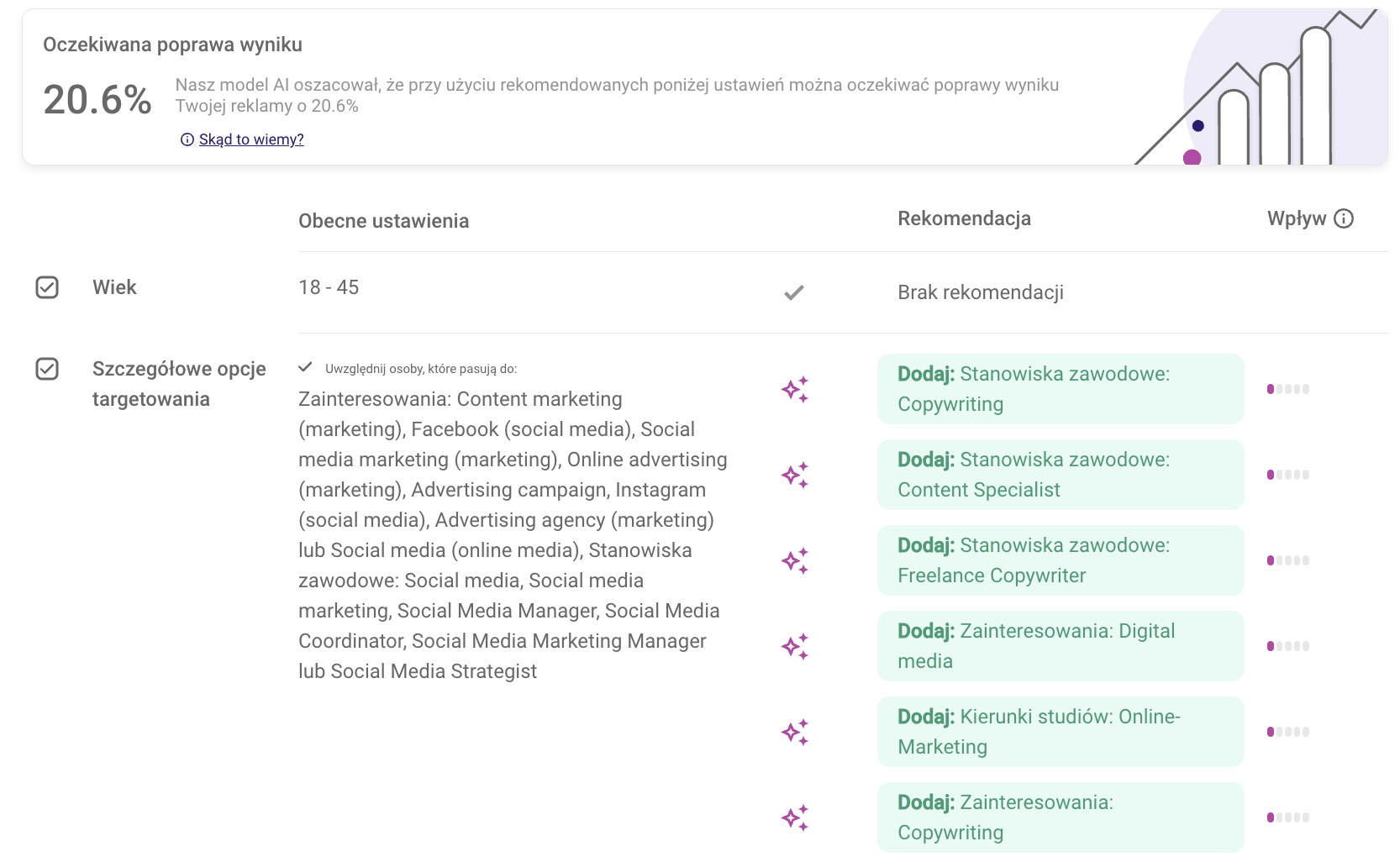
Task: Add recommendation Stanowiska zawodowe: Content Specialist
Action: tap(1061, 475)
